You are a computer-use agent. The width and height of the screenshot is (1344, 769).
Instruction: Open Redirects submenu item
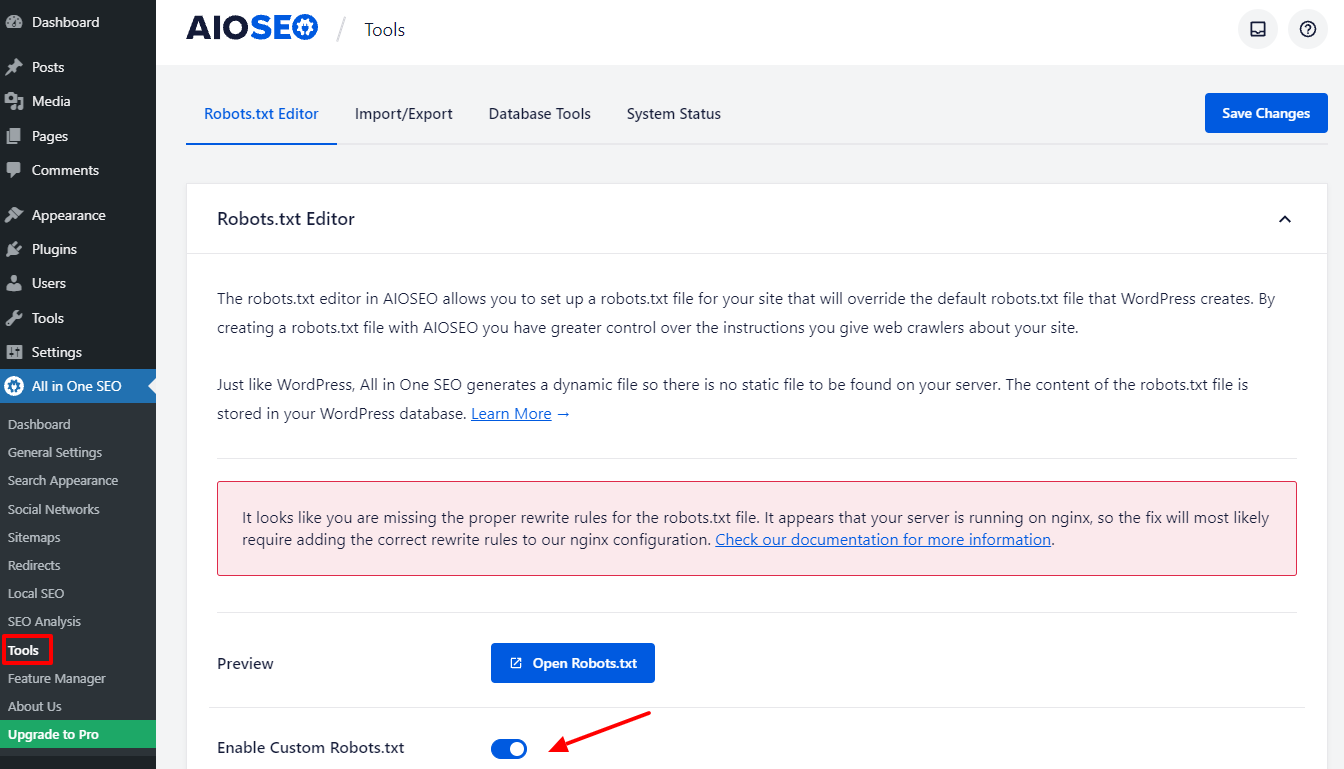(x=34, y=565)
